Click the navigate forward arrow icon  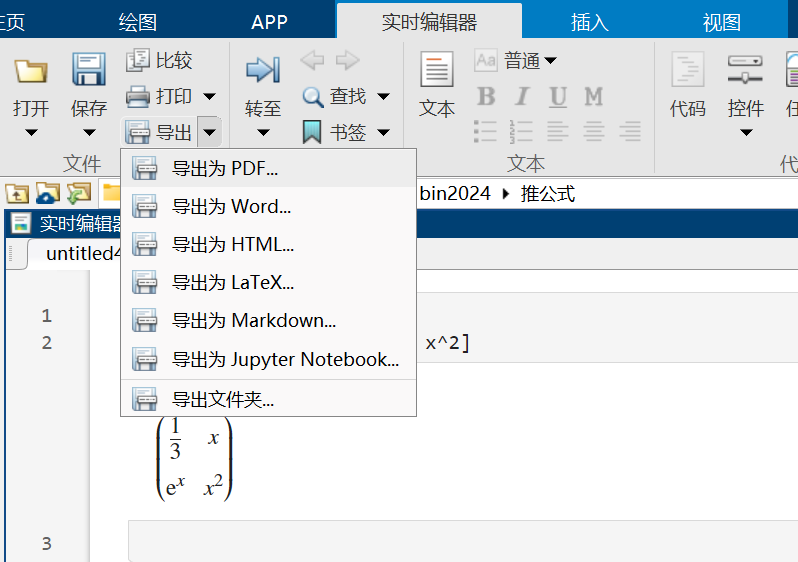pos(348,60)
